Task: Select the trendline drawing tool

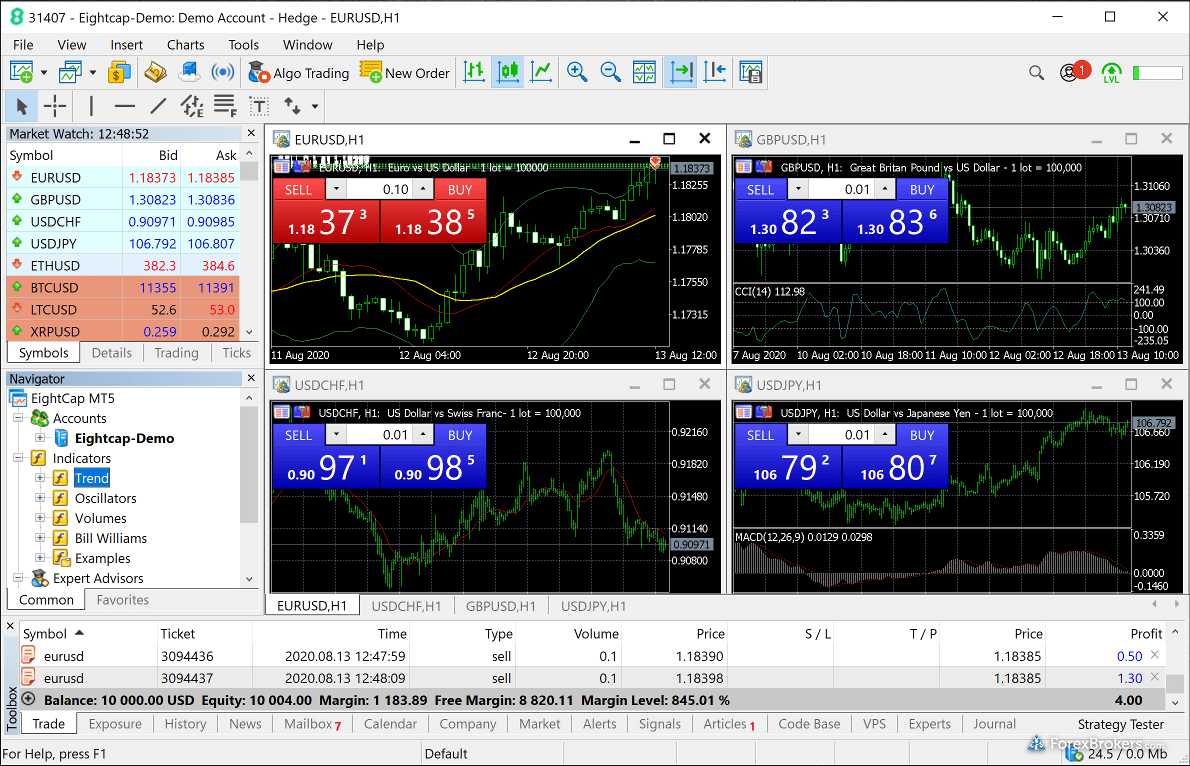Action: [x=158, y=106]
